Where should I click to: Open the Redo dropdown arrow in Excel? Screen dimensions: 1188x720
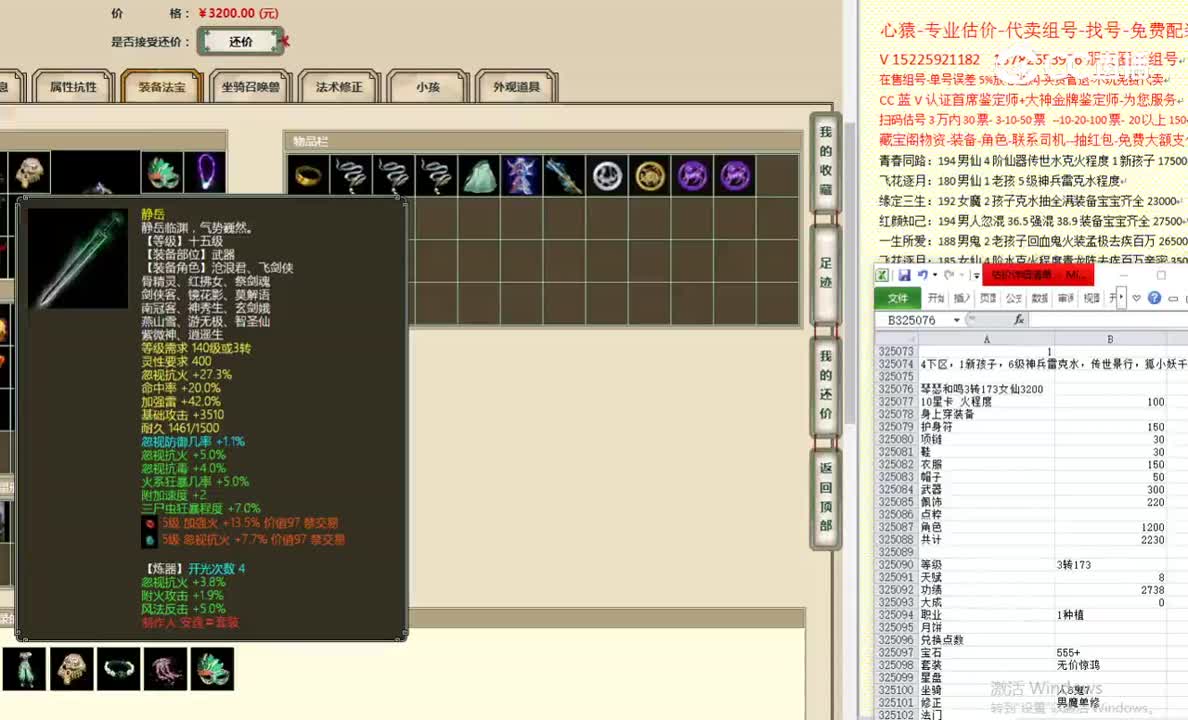coord(962,276)
